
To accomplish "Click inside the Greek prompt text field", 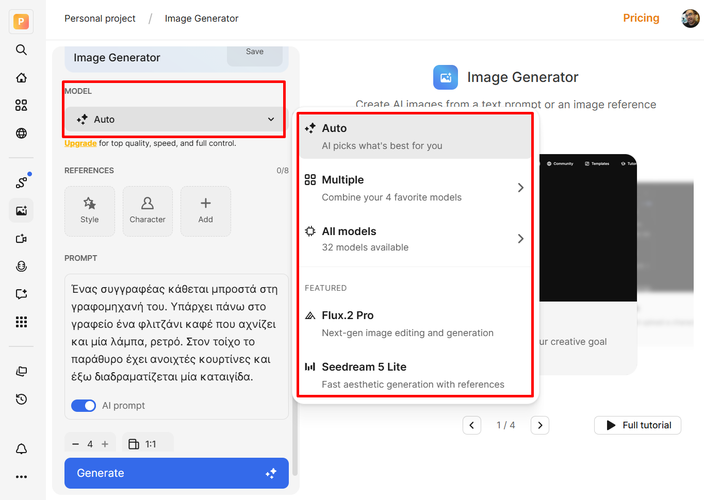I will tap(176, 332).
